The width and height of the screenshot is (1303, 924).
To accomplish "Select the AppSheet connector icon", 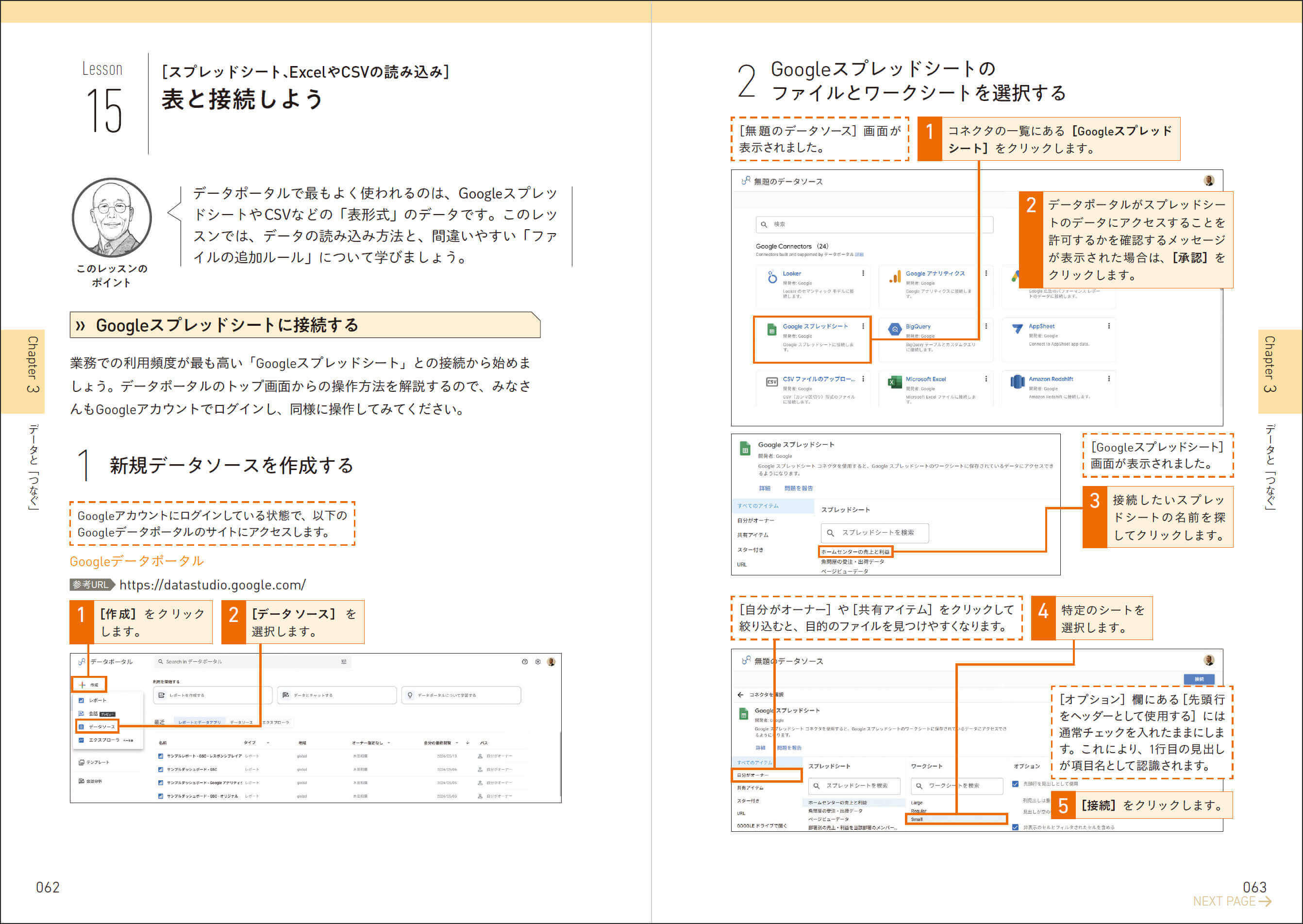I will coord(1018,328).
